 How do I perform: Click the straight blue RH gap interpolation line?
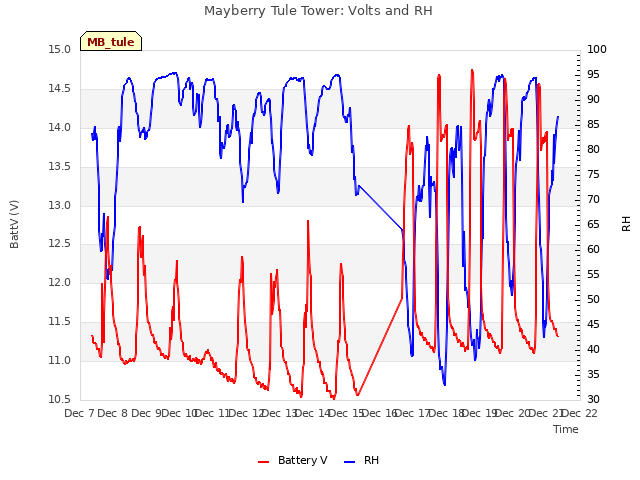pos(380,207)
